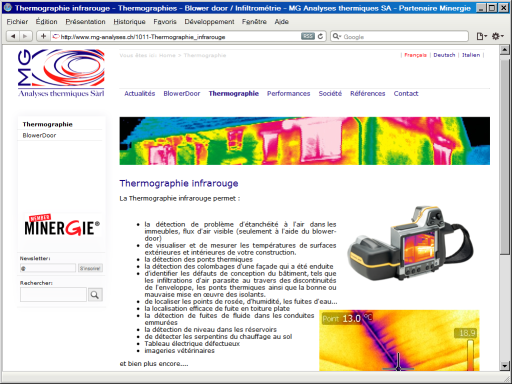Click the Thermographie breadcrumb text
Image resolution: width=512 pixels, height=384 pixels.
(205, 55)
